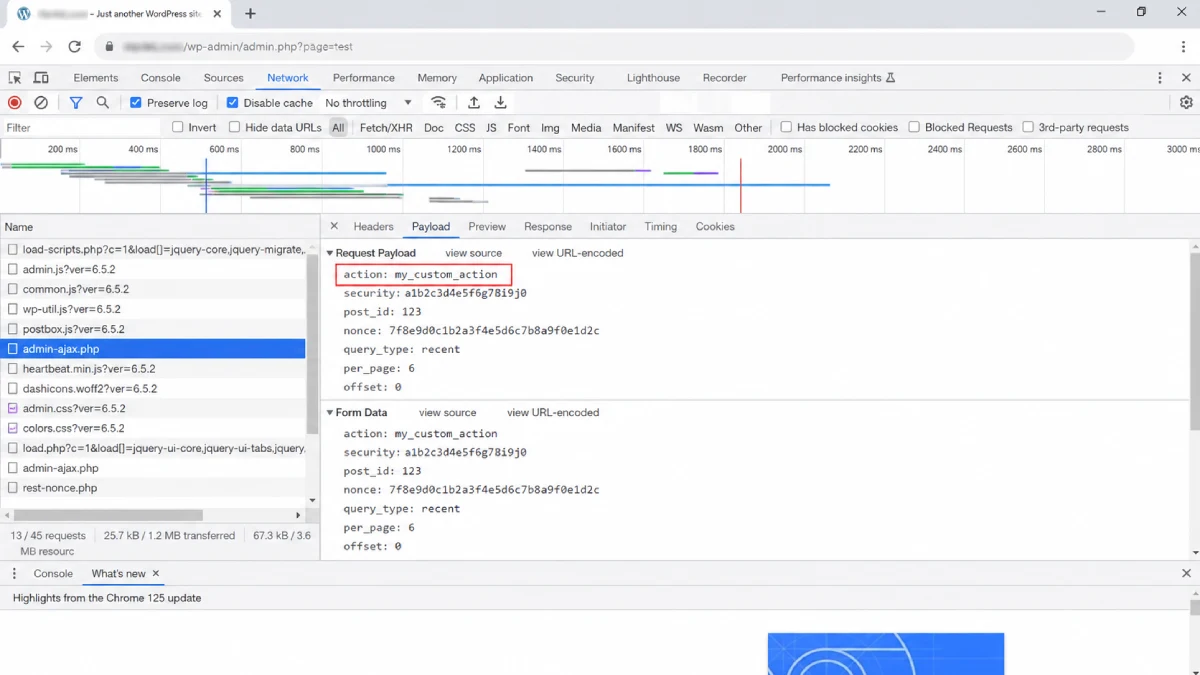This screenshot has height=675, width=1200.
Task: Reload the page with the refresh icon
Action: pyautogui.click(x=74, y=46)
